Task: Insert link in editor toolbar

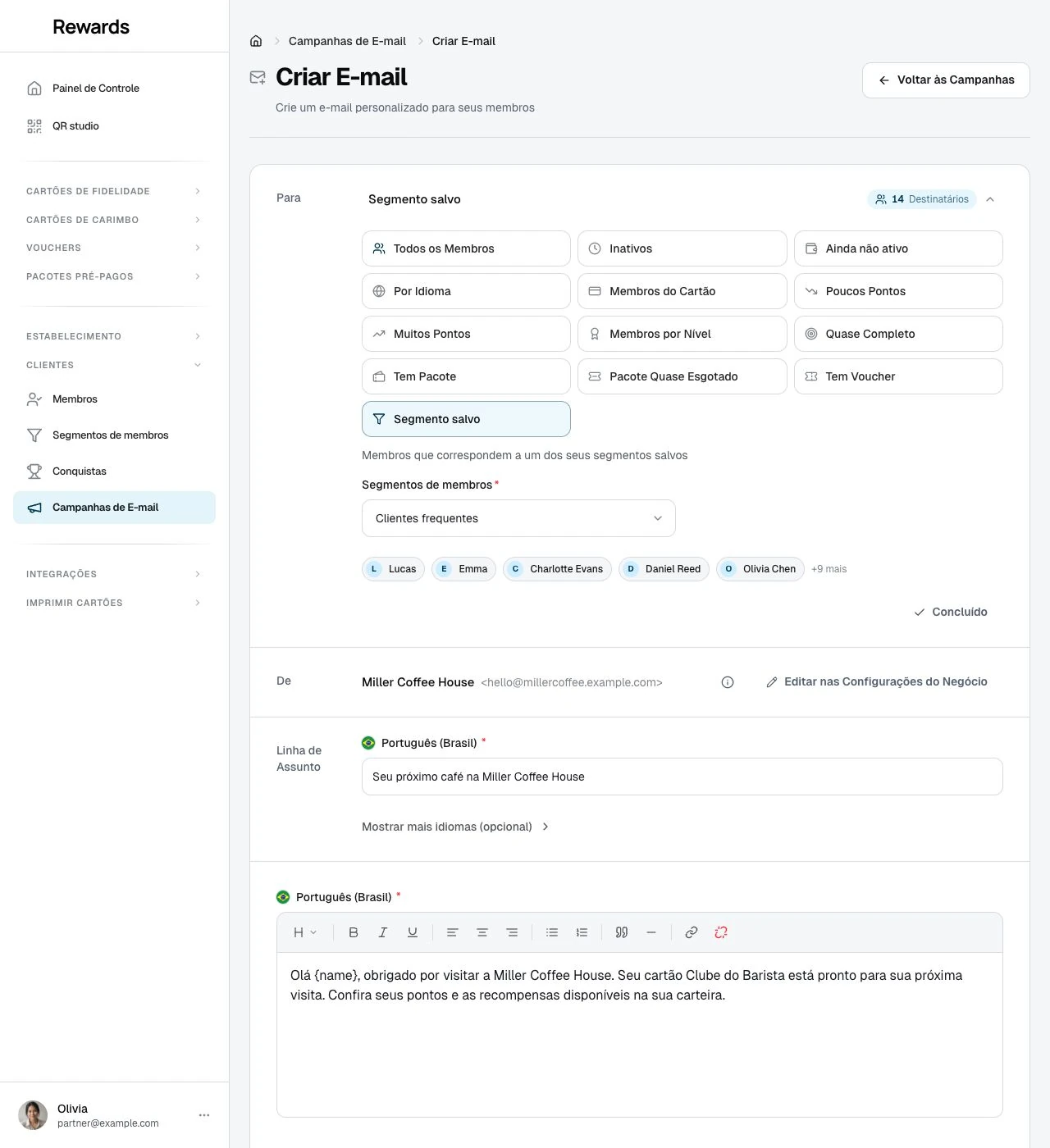Action: tap(692, 932)
